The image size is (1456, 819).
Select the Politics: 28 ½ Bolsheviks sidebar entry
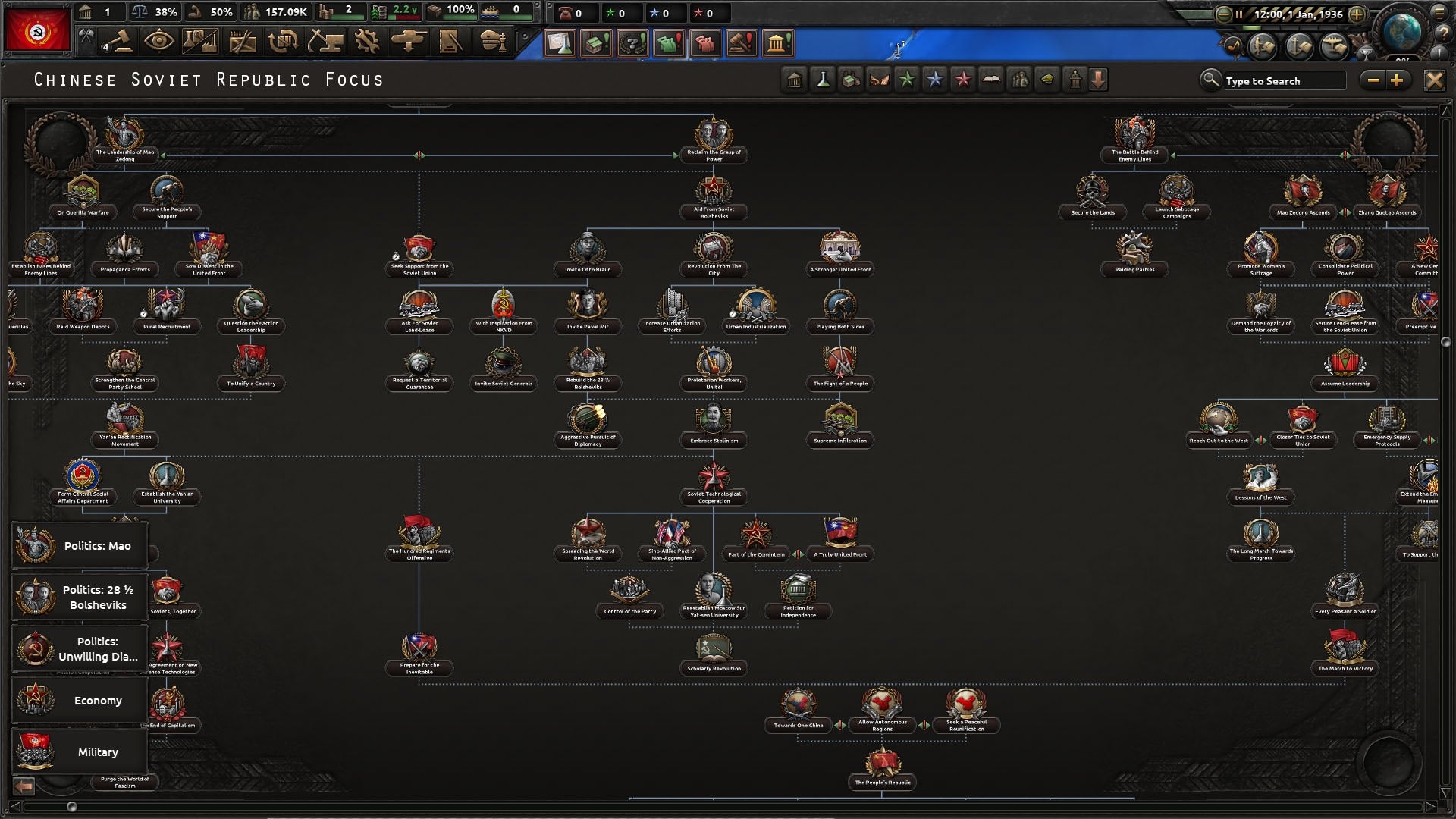coord(79,597)
